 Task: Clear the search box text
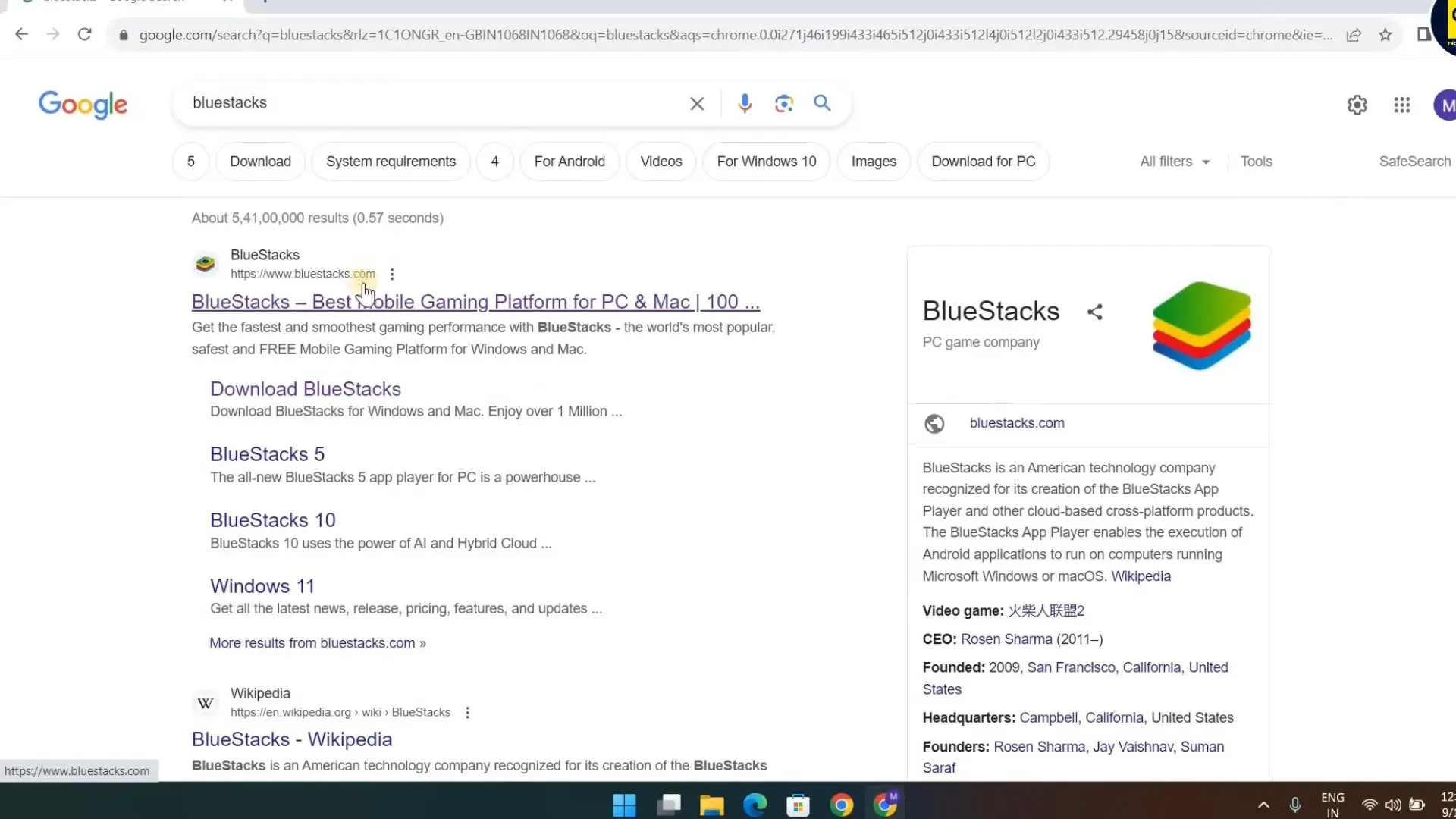pos(696,104)
